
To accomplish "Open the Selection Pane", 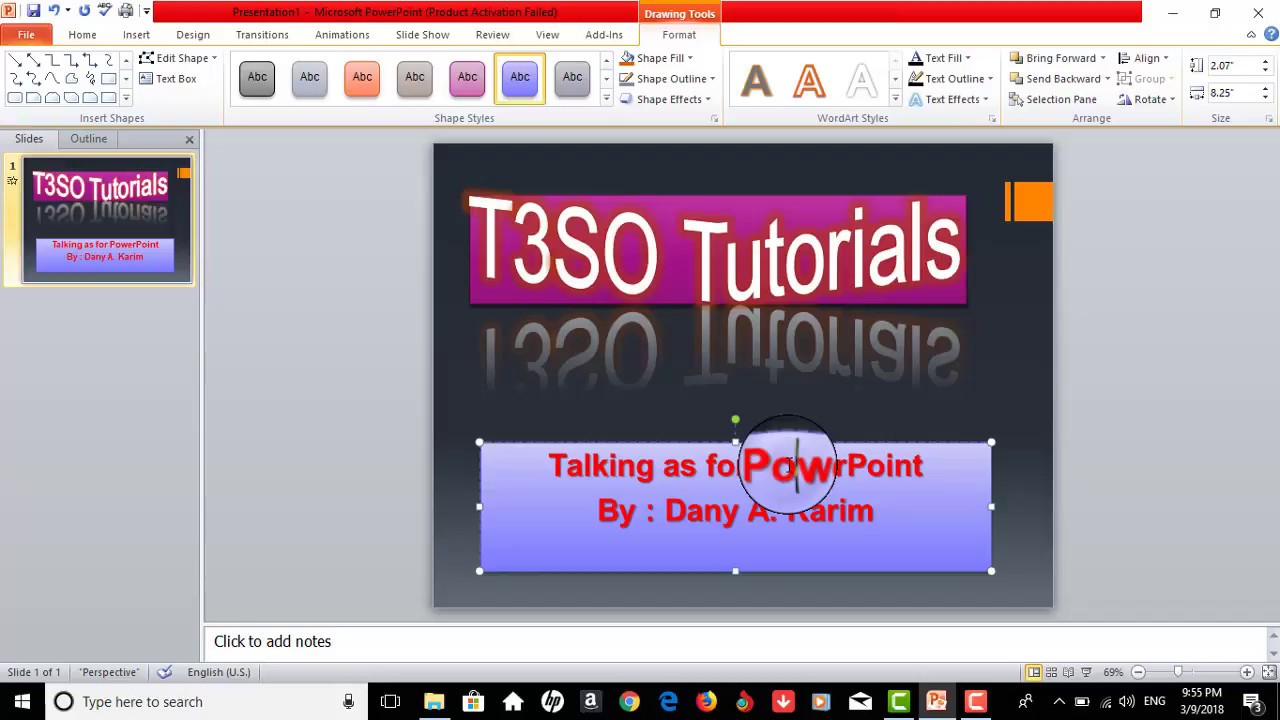I will [x=1053, y=100].
